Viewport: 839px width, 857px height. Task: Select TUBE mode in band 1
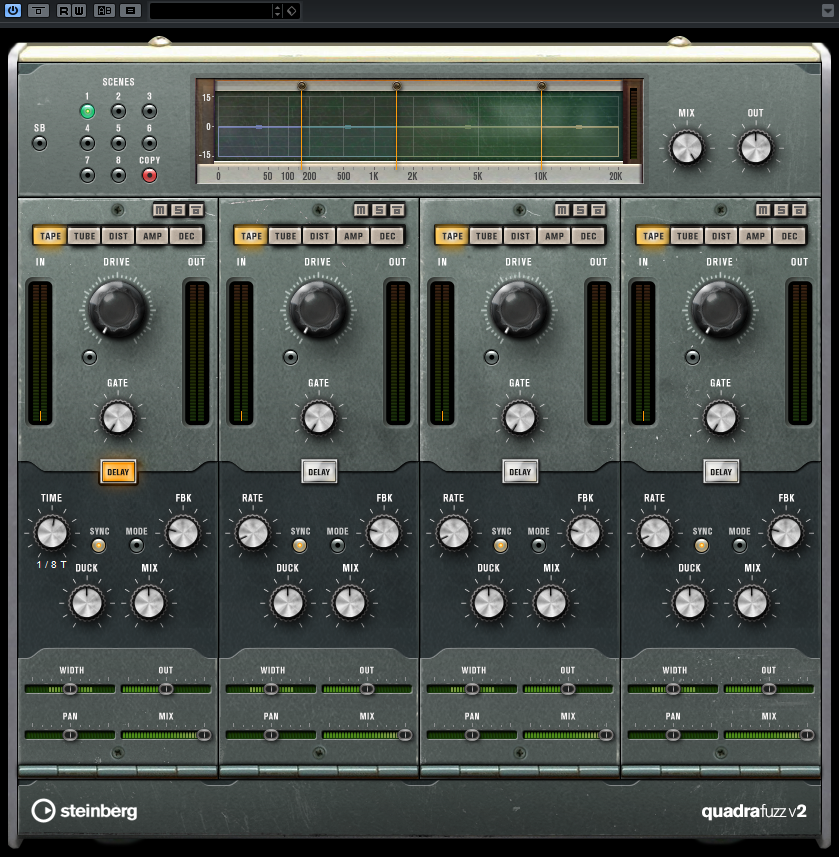tap(85, 236)
